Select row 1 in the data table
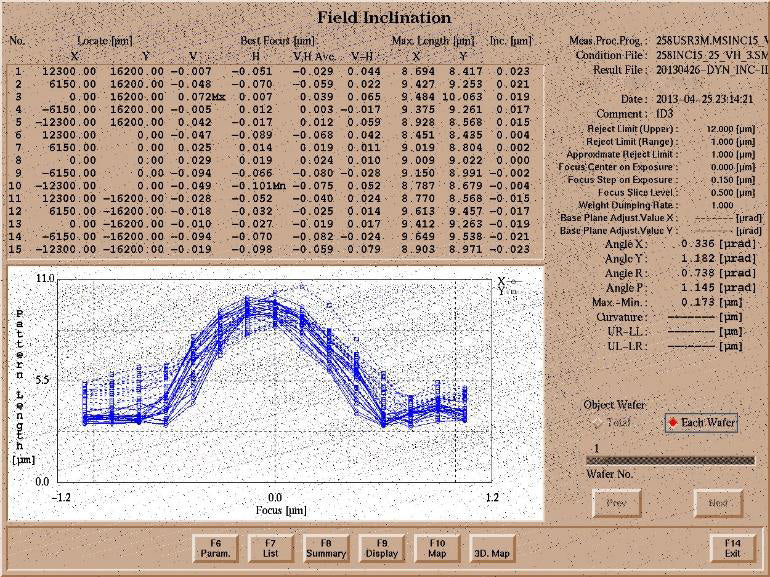Screen dimensions: 770x577 pyautogui.click(x=270, y=72)
